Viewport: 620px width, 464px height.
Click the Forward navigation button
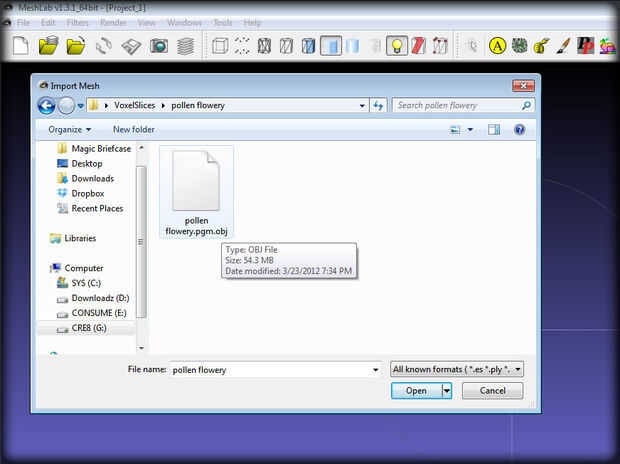pos(66,106)
